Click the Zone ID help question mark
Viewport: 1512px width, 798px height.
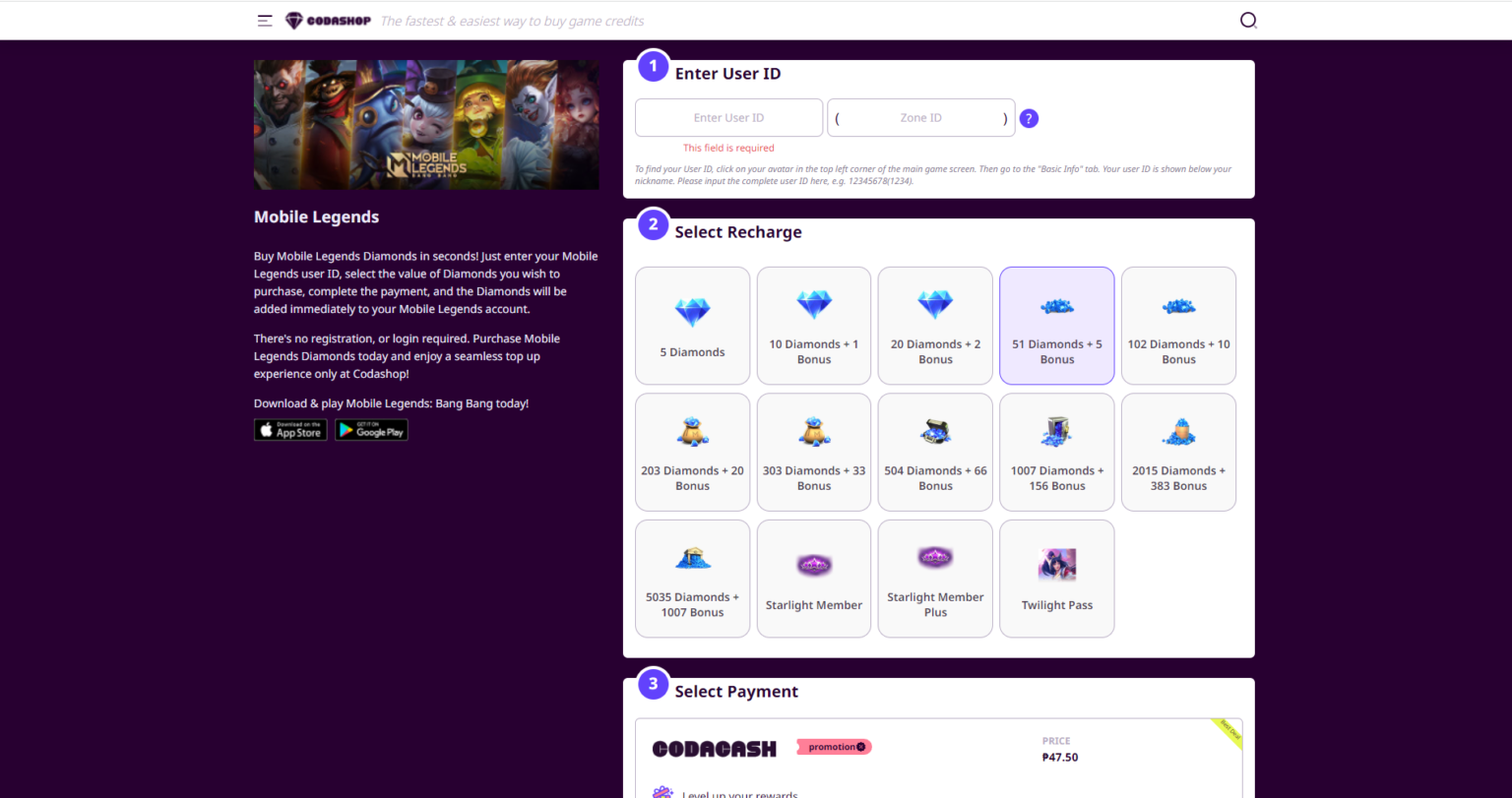pos(1029,117)
